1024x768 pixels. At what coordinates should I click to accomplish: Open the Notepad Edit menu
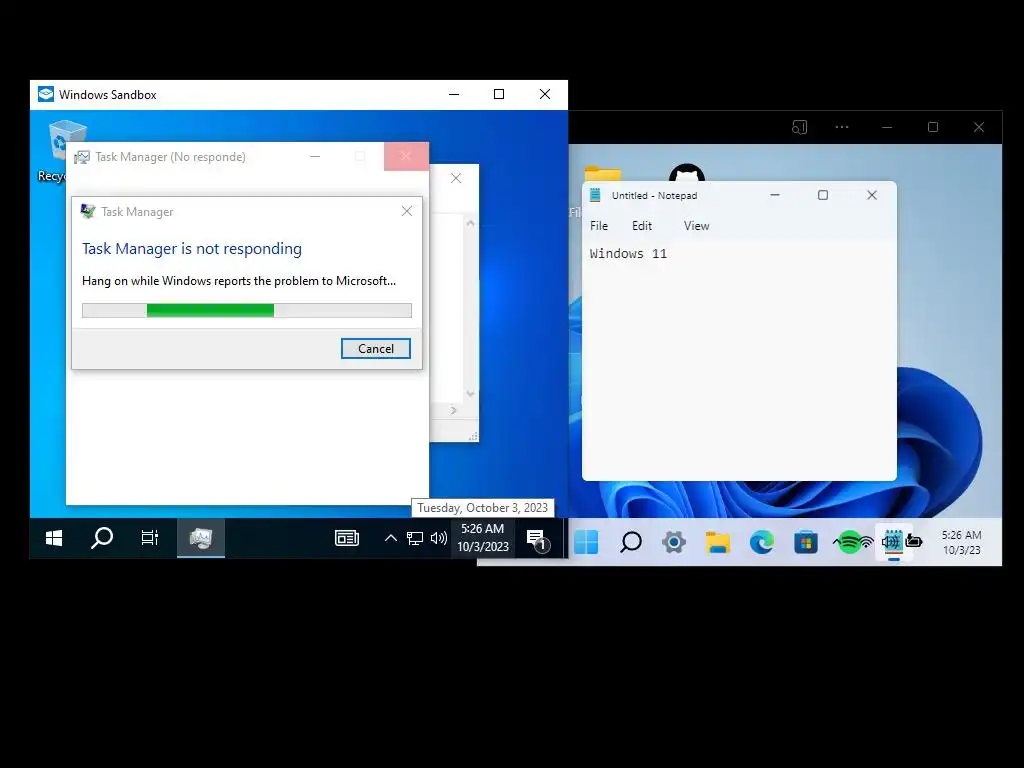(642, 226)
